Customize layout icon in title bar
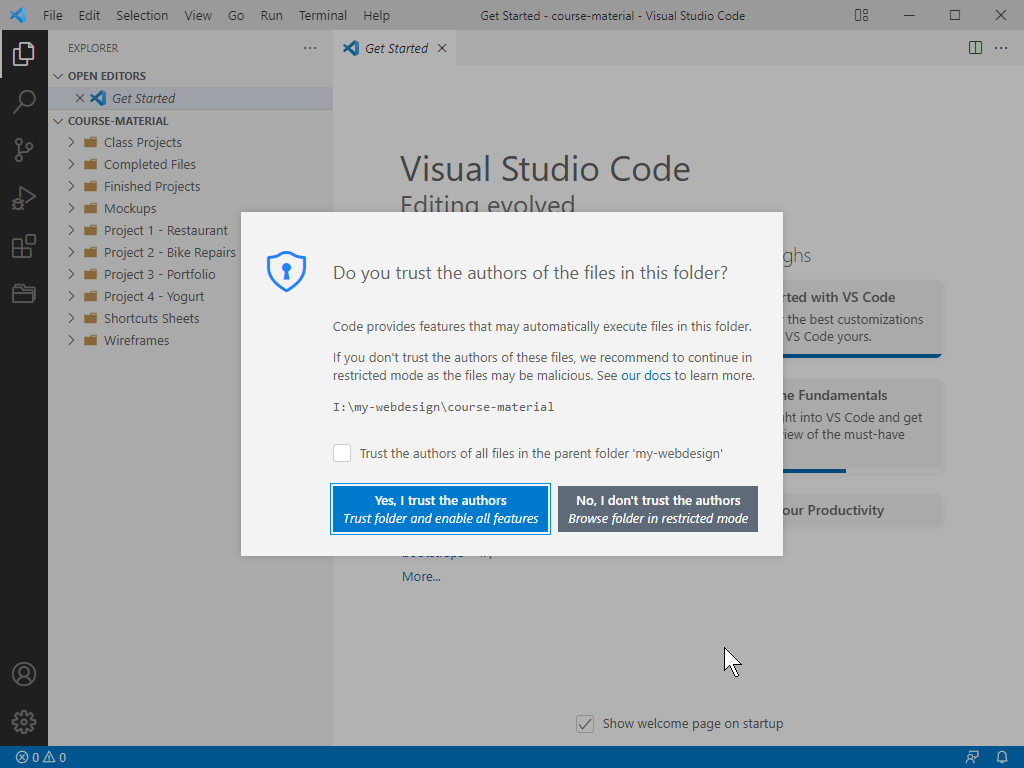The height and width of the screenshot is (768, 1024). 861,15
